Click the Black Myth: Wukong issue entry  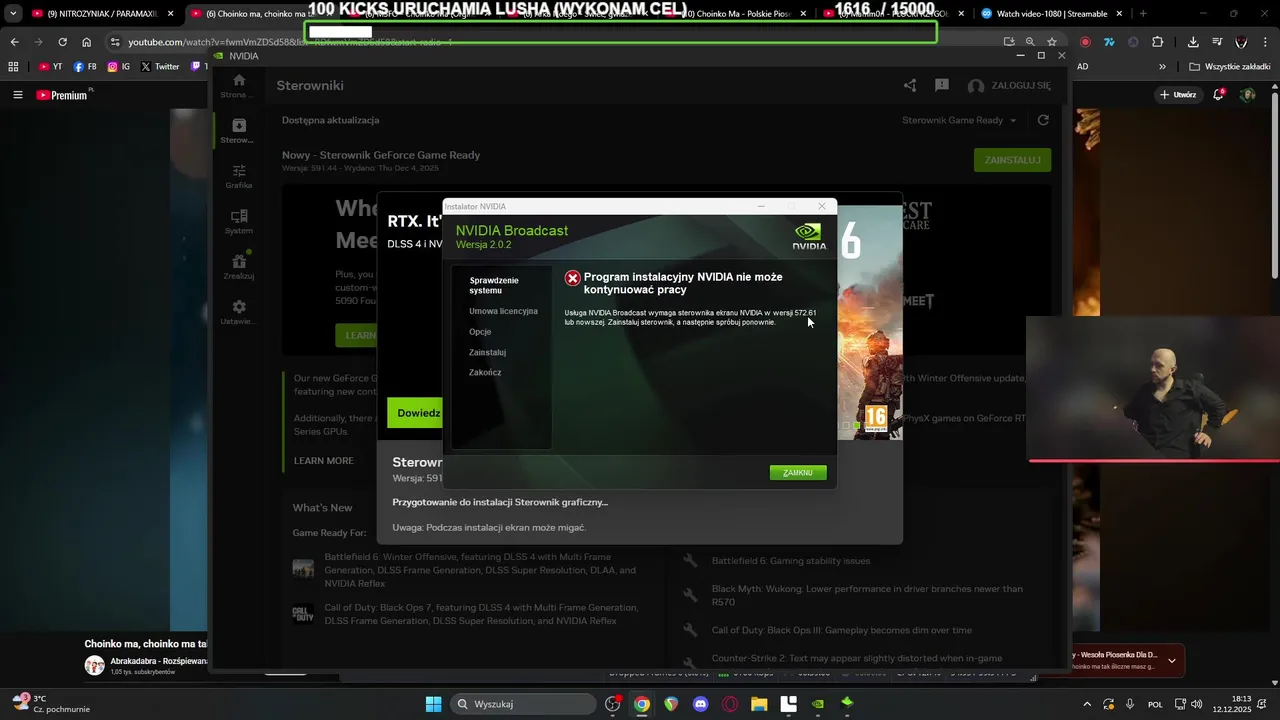(867, 595)
